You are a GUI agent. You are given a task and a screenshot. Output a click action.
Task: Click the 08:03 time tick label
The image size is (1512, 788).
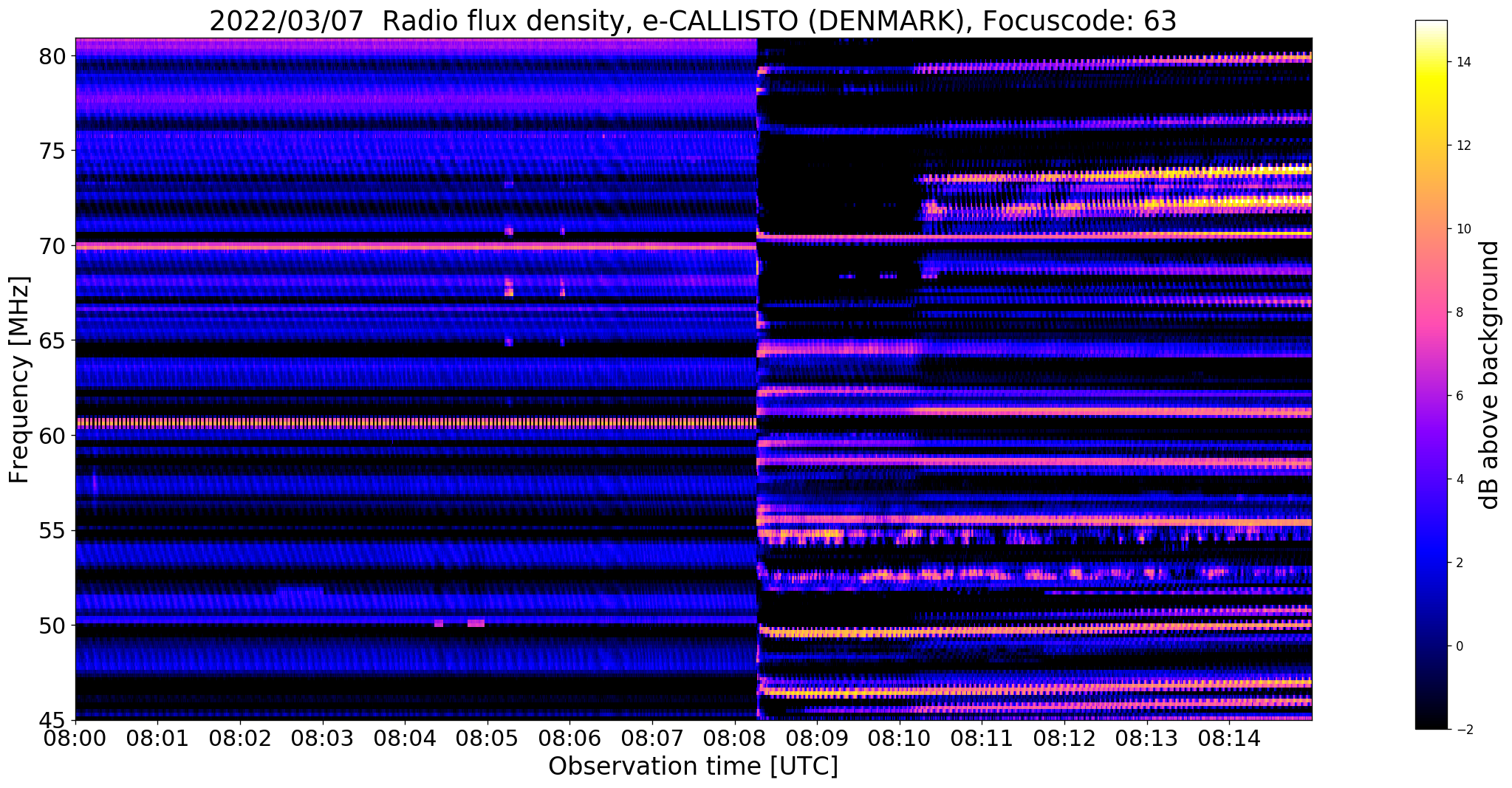pos(323,738)
